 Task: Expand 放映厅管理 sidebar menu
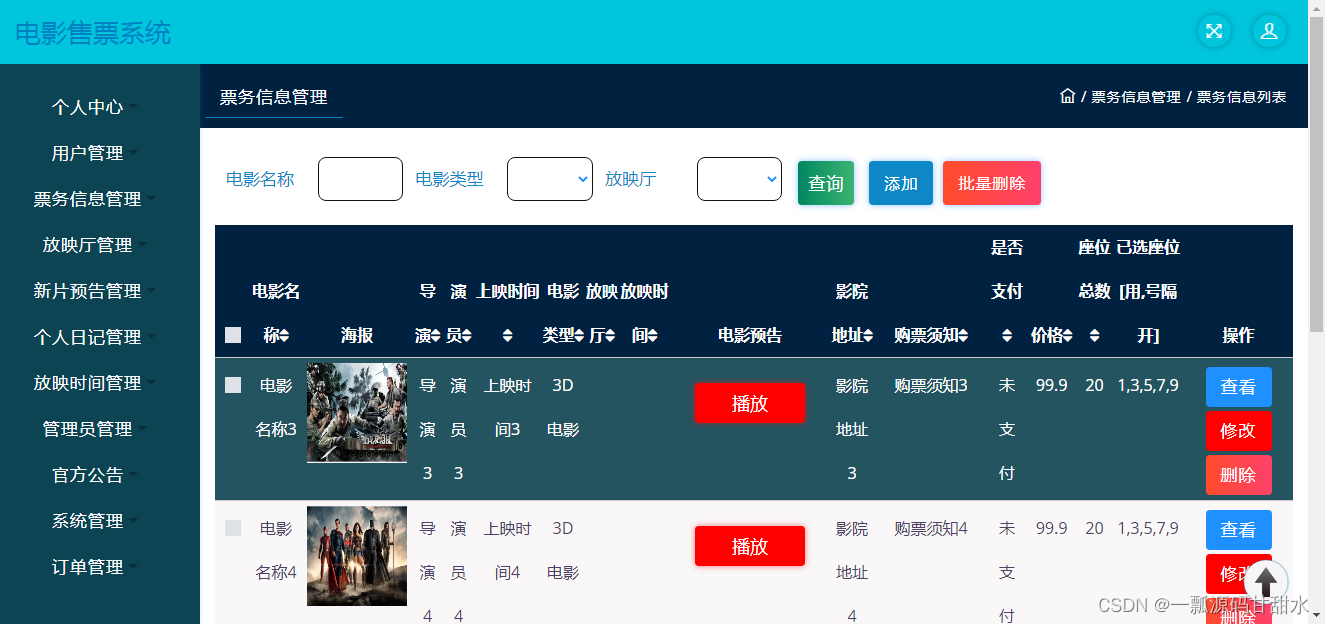[x=94, y=245]
